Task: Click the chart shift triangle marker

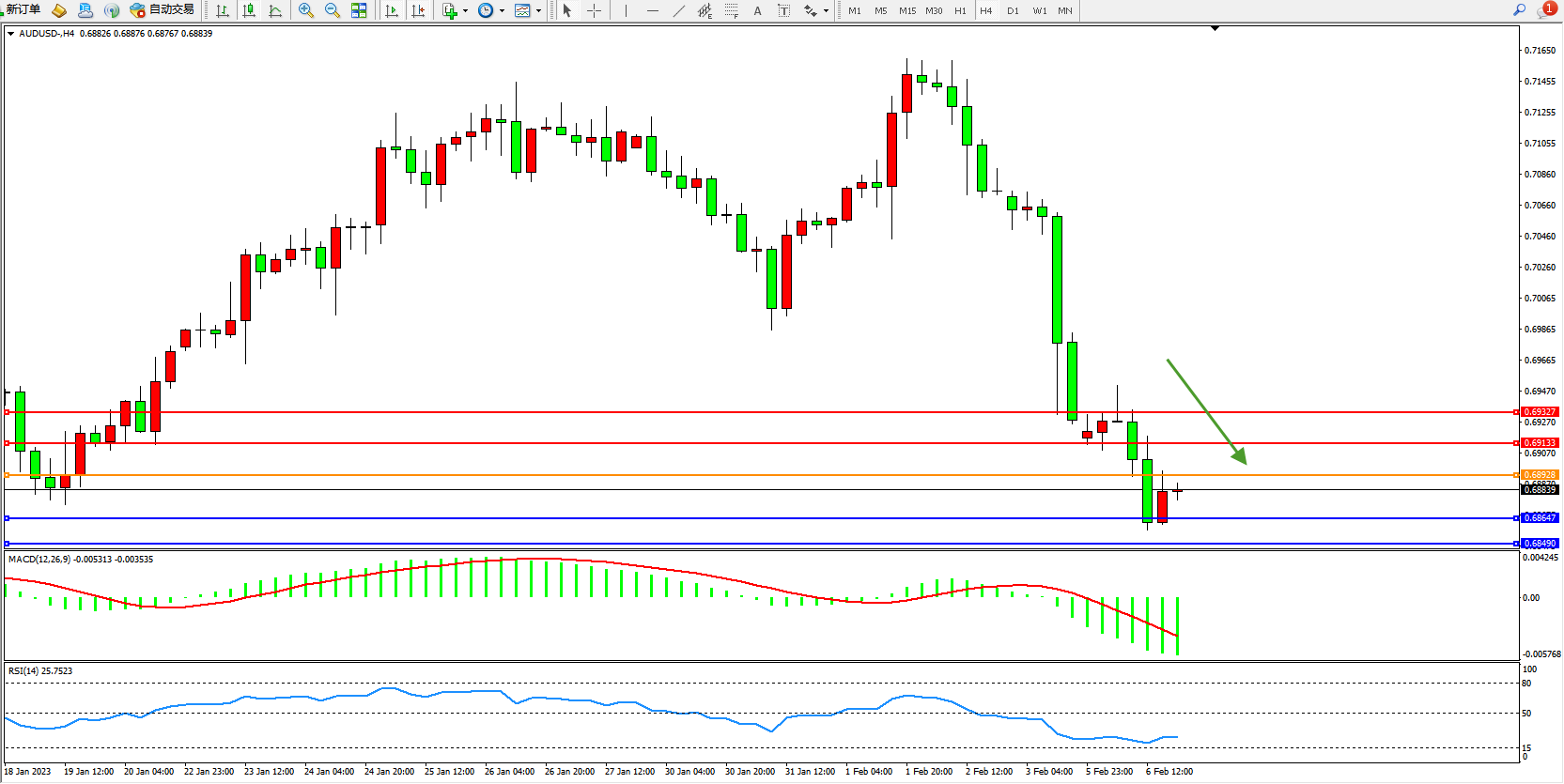Action: [1215, 29]
